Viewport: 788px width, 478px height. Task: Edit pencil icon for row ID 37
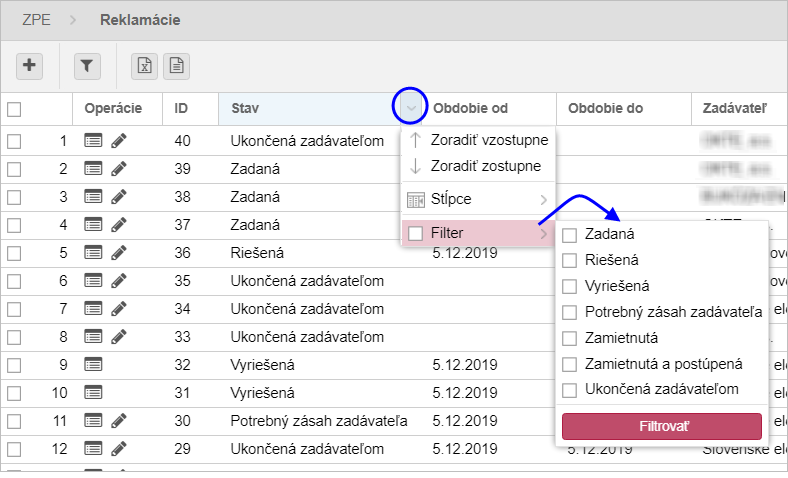[119, 225]
